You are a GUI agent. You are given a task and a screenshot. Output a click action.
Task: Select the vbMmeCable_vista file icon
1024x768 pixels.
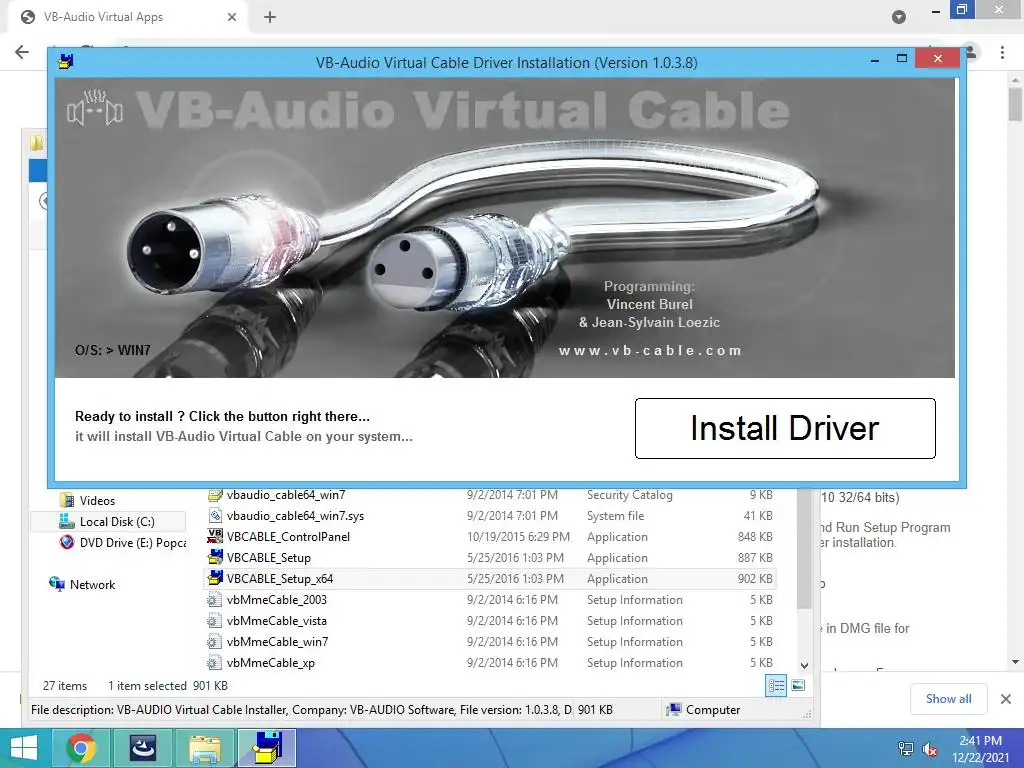pos(214,620)
